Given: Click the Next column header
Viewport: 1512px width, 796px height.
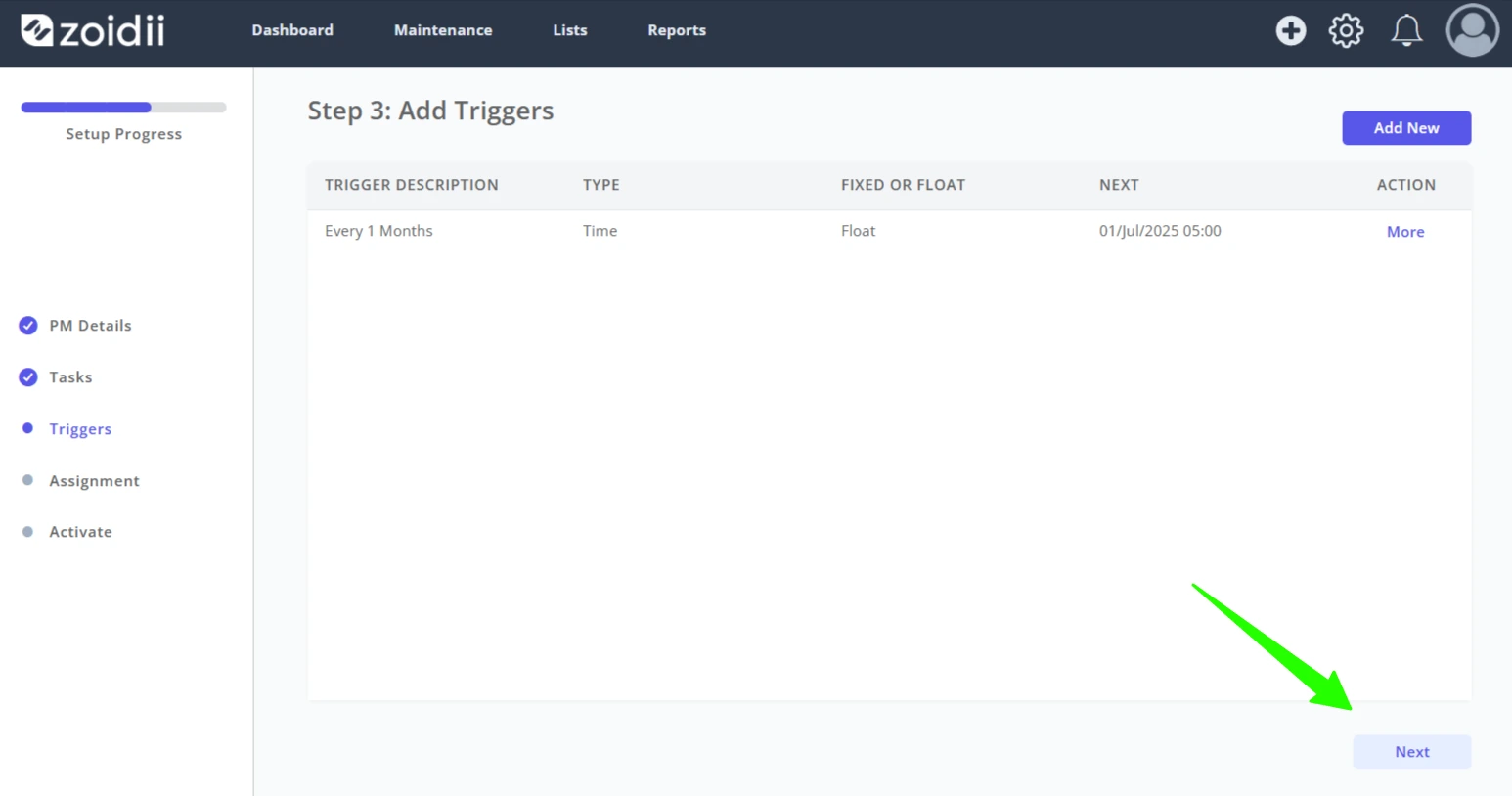Looking at the screenshot, I should (x=1119, y=185).
